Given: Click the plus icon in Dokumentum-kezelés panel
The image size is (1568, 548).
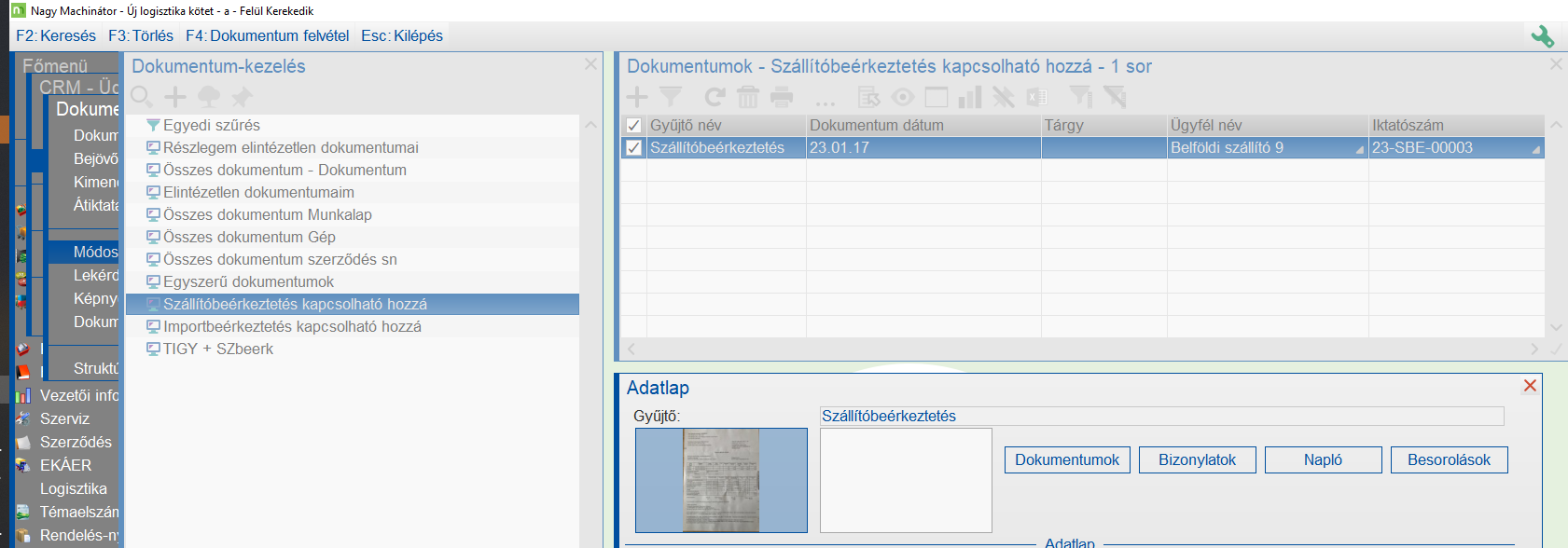Looking at the screenshot, I should pos(175,97).
